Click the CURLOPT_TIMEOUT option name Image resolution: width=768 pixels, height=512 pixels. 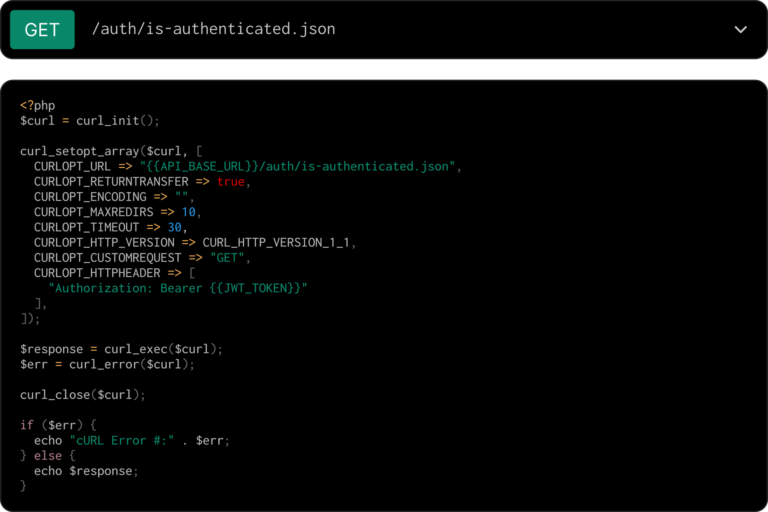86,227
